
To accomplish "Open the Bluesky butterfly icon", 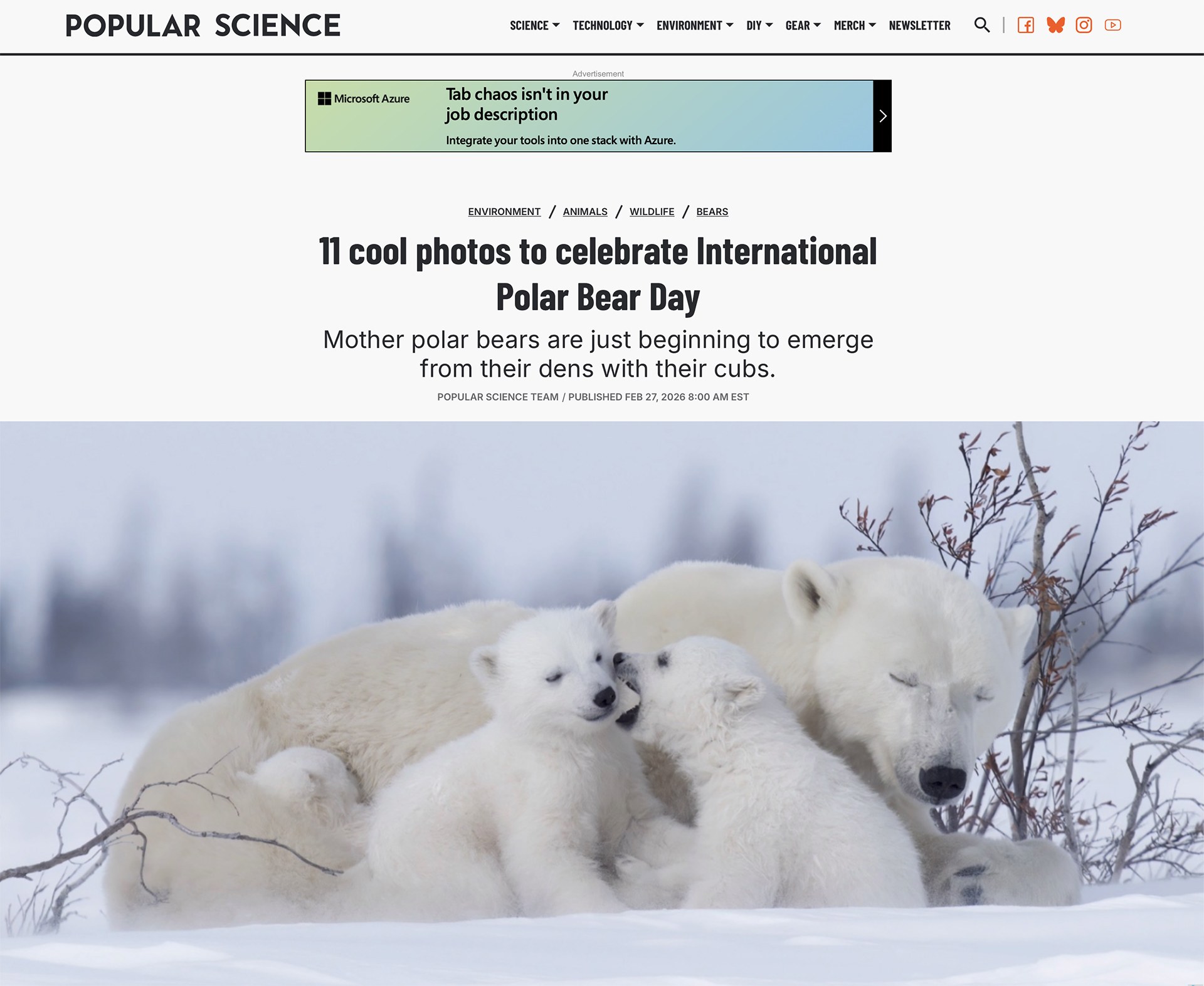I will pyautogui.click(x=1056, y=25).
